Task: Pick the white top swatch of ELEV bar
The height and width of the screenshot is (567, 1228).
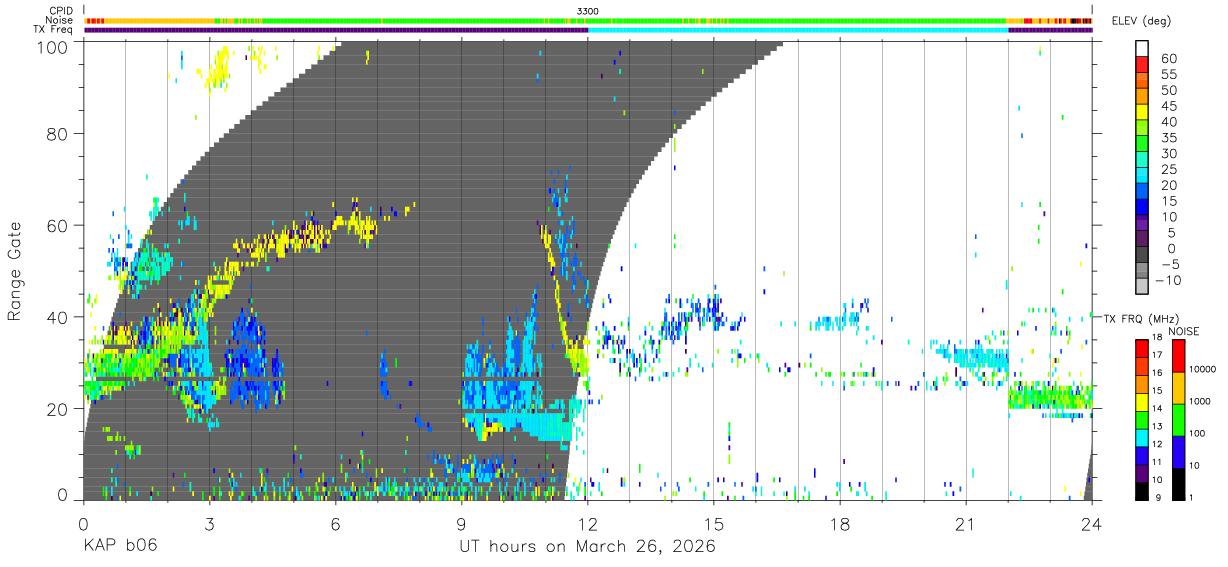Action: pyautogui.click(x=1144, y=49)
